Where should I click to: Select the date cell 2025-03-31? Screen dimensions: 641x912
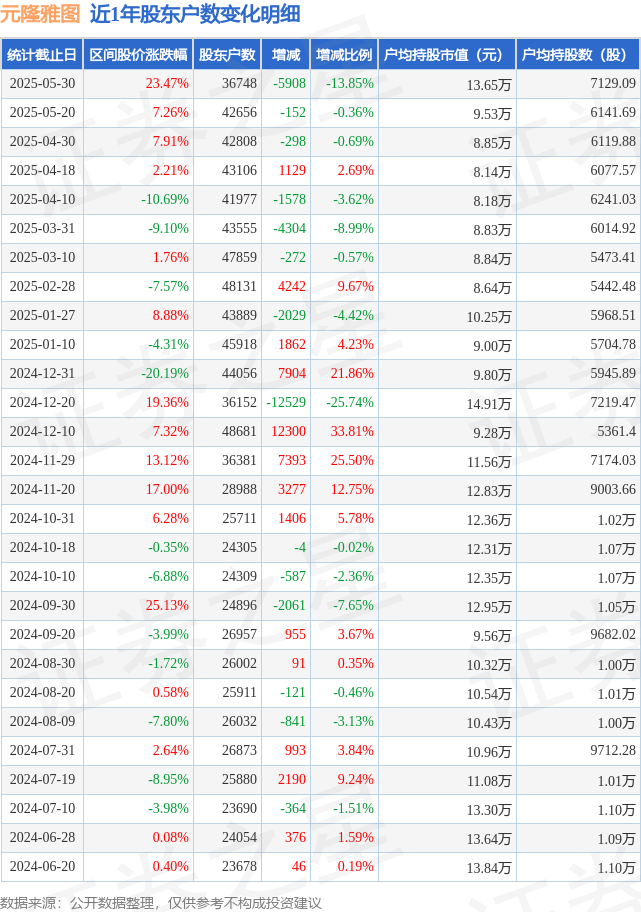pos(42,229)
